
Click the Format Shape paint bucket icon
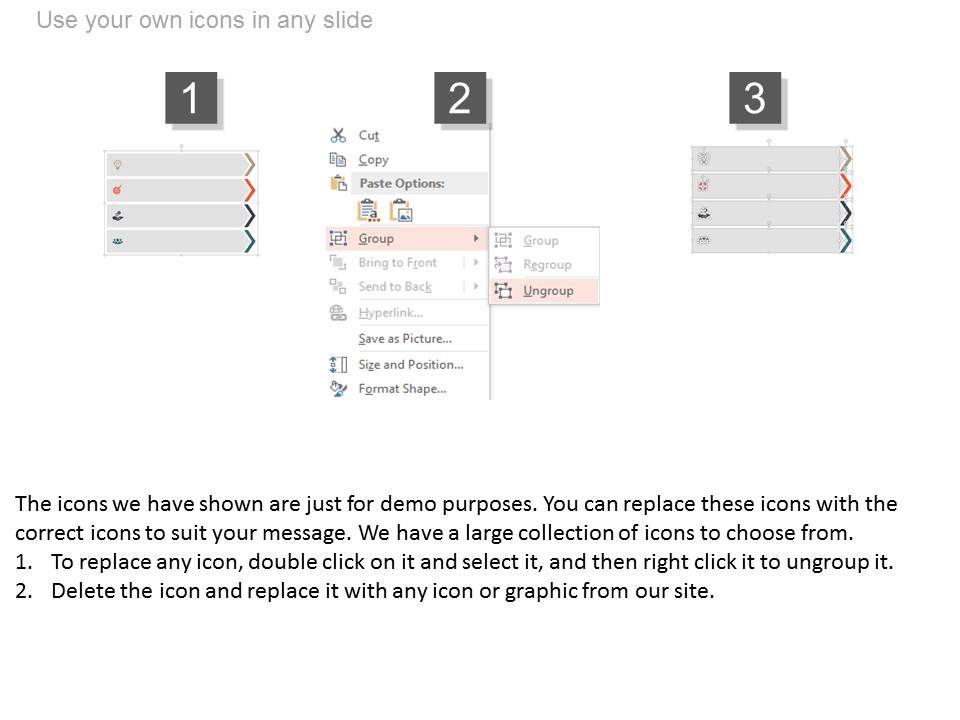click(338, 389)
